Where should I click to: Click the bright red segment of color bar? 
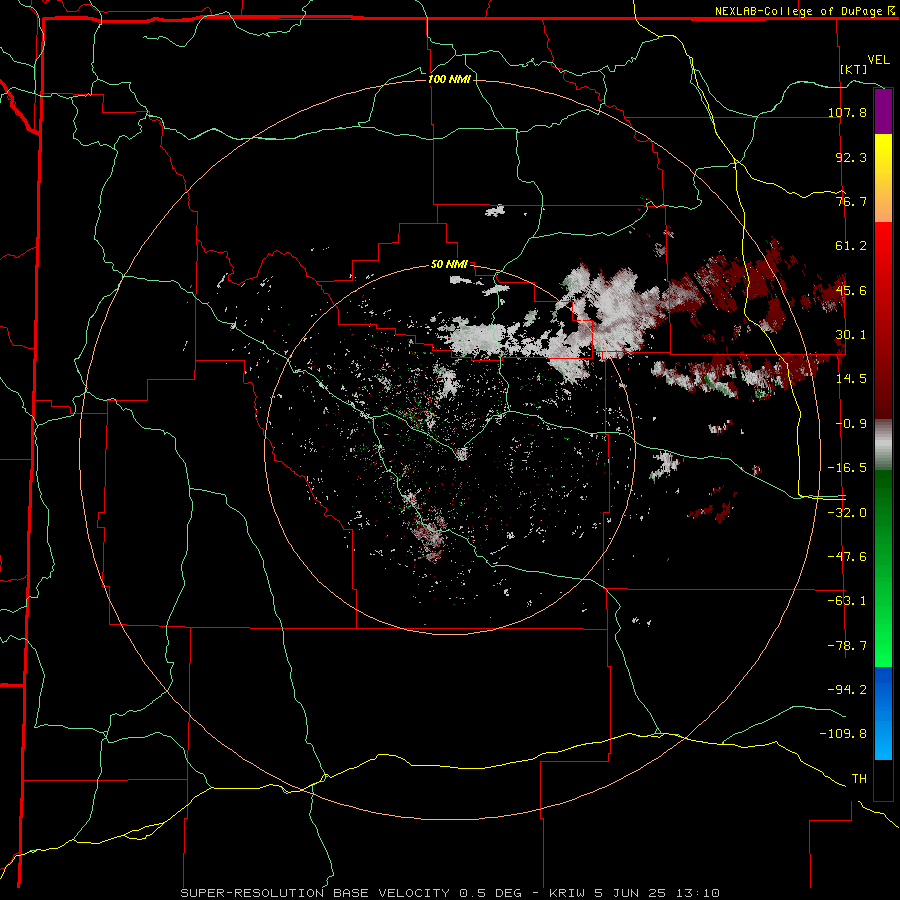(x=883, y=321)
